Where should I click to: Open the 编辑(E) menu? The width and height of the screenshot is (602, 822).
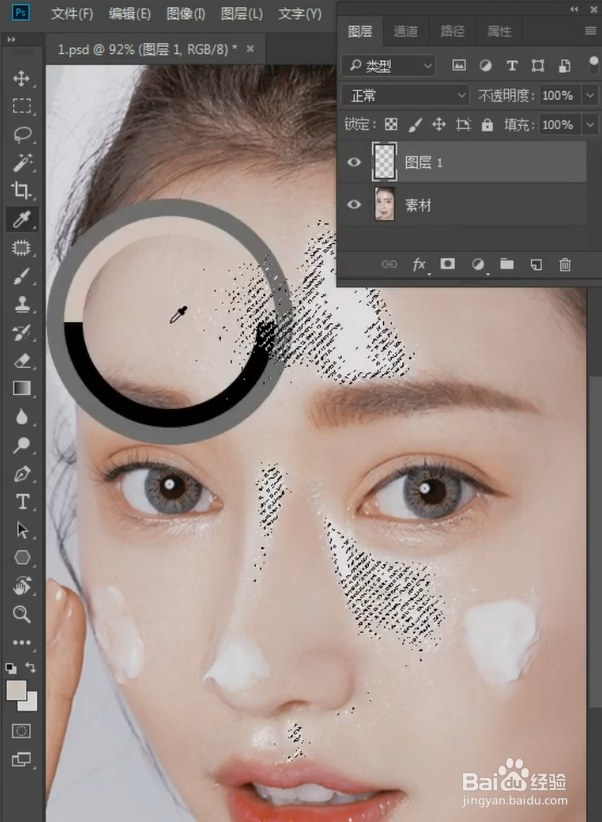(130, 14)
